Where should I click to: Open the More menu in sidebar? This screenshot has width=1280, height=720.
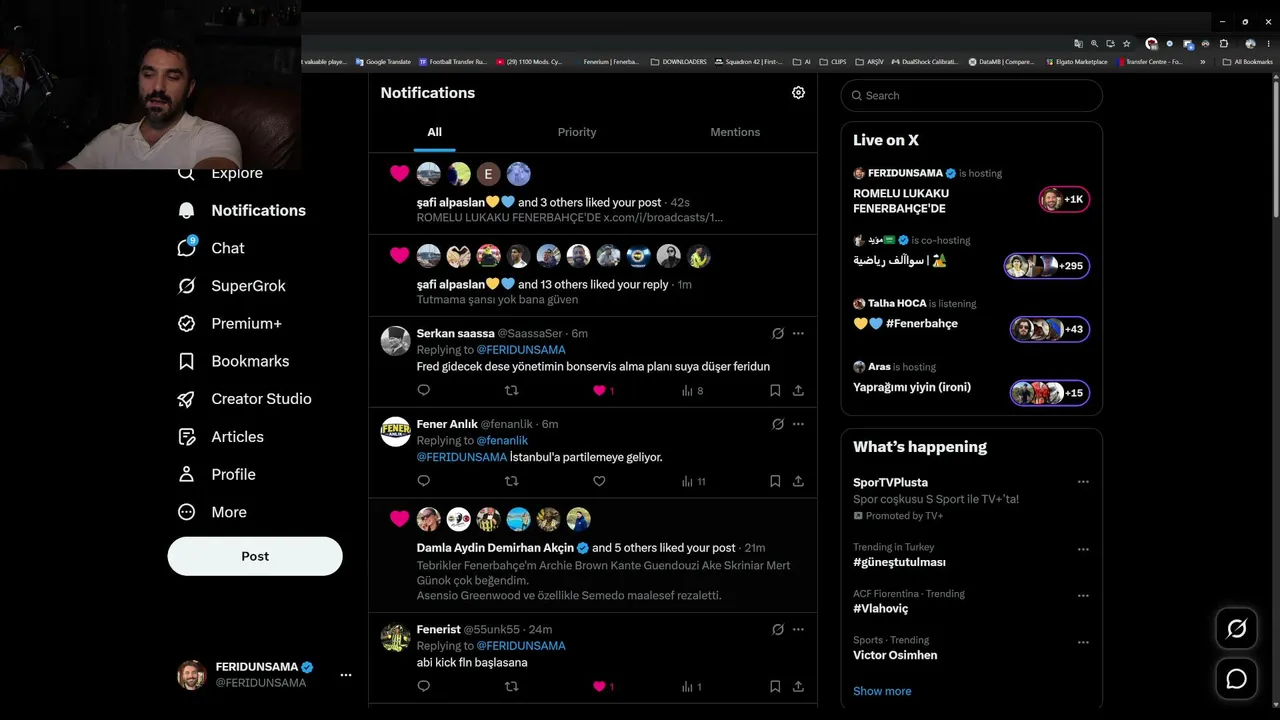tap(212, 512)
